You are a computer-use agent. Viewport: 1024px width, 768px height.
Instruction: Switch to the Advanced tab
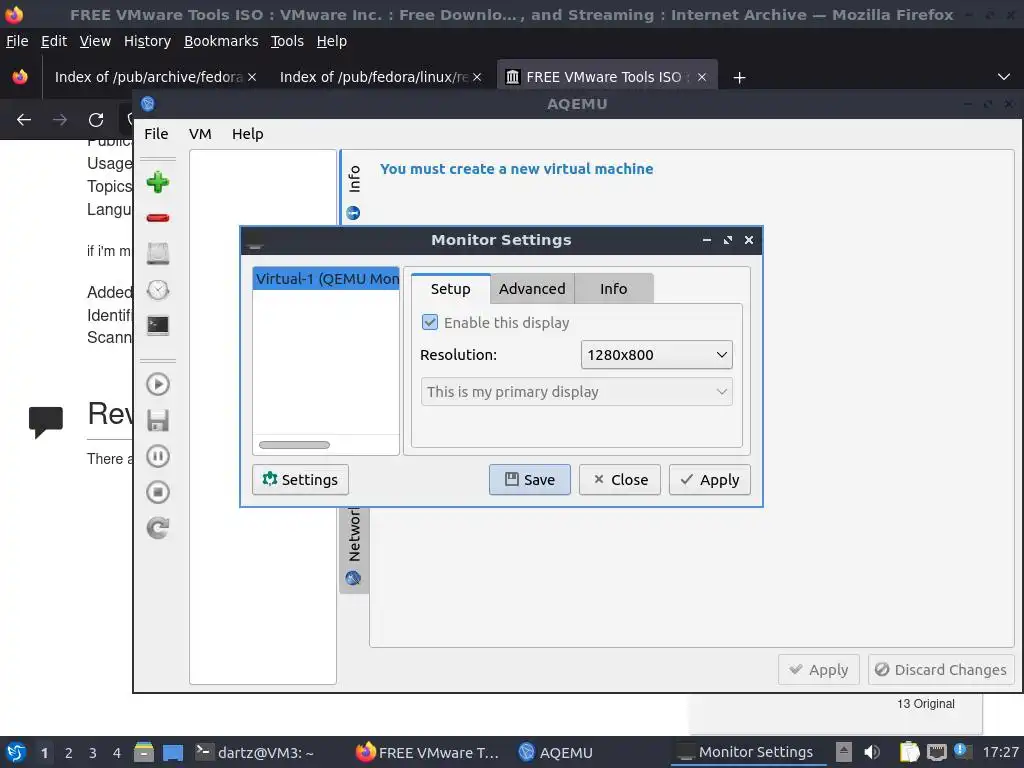[532, 289]
